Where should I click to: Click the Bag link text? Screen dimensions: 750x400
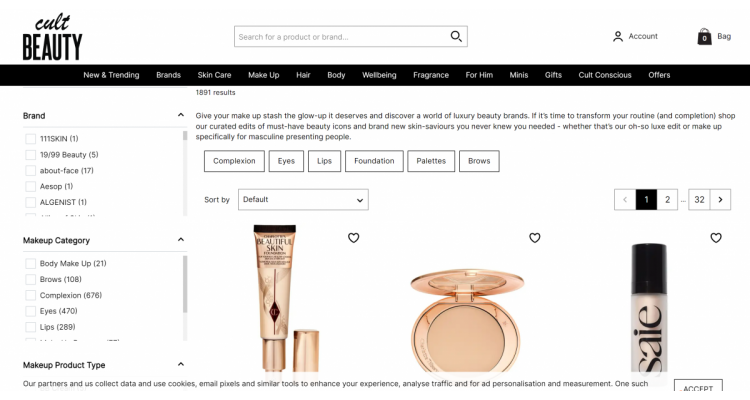pos(724,36)
